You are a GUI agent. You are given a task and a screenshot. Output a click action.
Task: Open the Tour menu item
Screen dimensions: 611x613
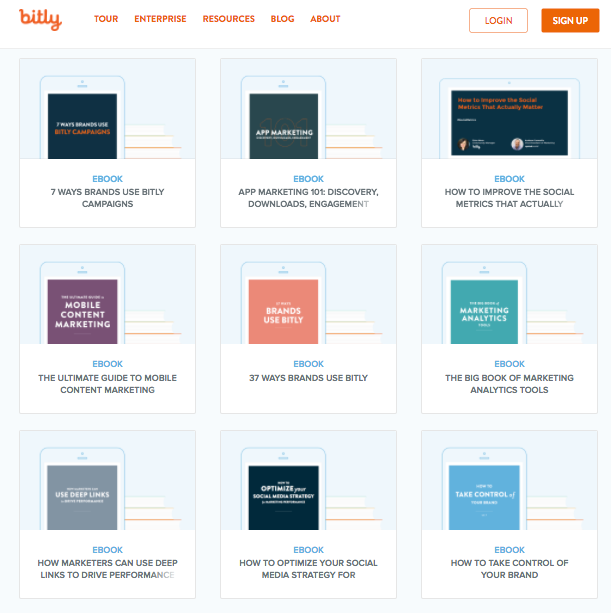pos(106,19)
